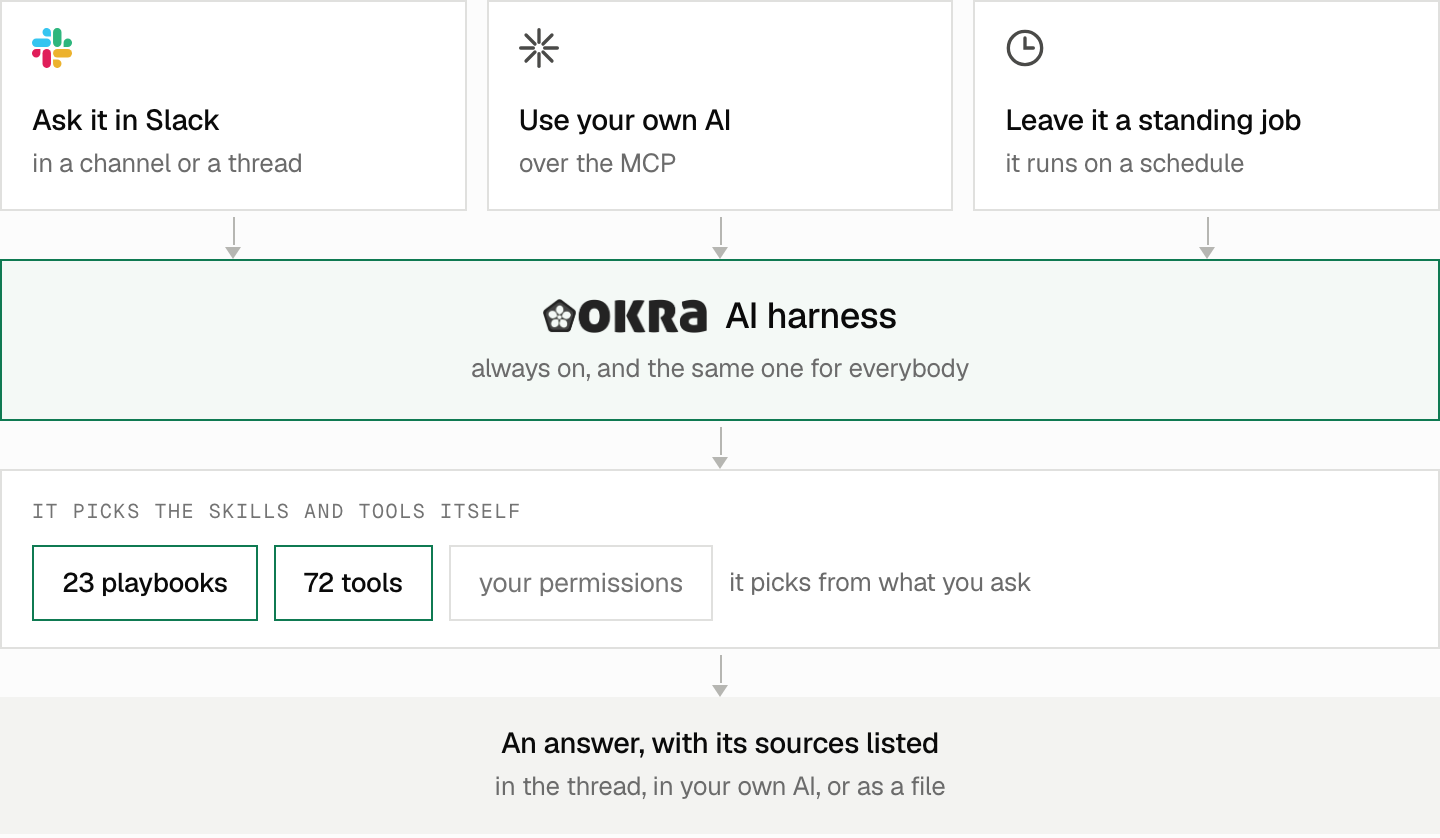The height and width of the screenshot is (838, 1440).
Task: Open the Leave it a standing job card
Action: pos(1206,105)
